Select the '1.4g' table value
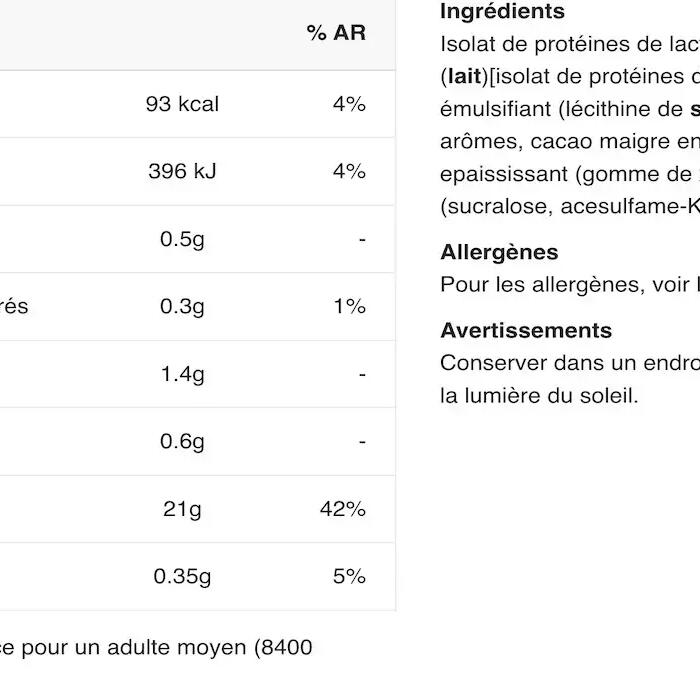 point(182,374)
